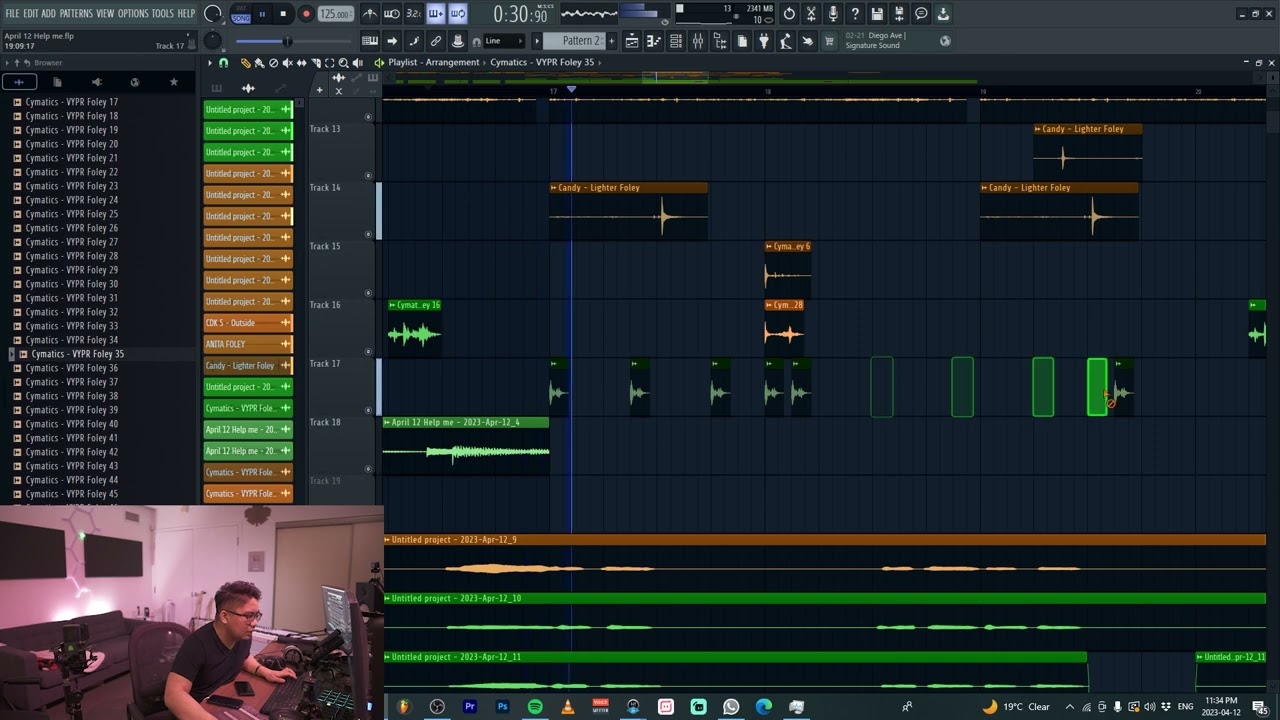Add a new pattern with plus button
Screen dimensions: 1280x720
click(x=613, y=41)
